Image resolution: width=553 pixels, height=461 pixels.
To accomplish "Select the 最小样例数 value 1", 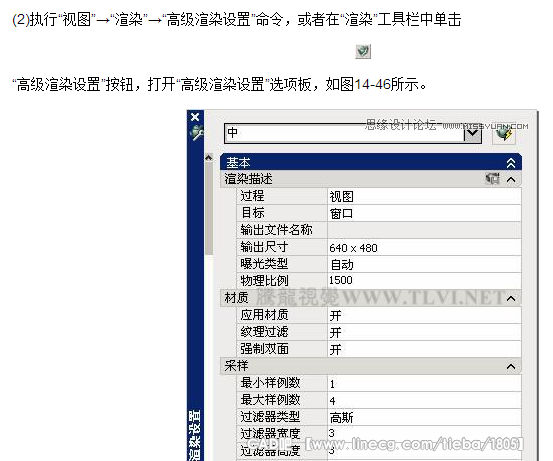I will coord(424,383).
